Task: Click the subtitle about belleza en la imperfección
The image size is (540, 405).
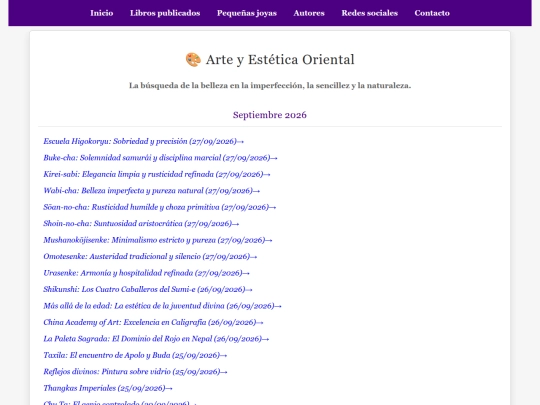Action: click(x=270, y=85)
